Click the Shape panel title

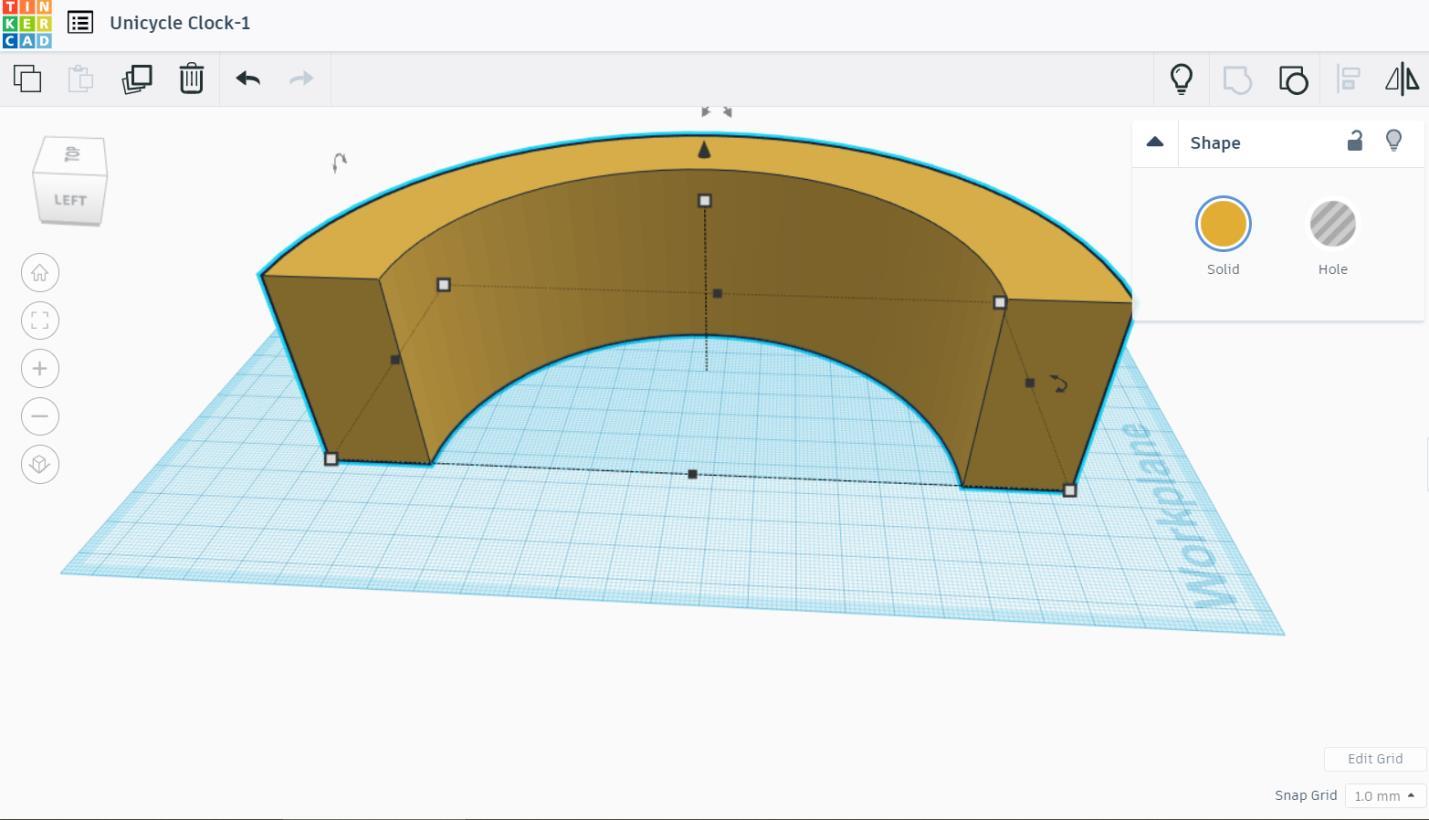coord(1215,143)
